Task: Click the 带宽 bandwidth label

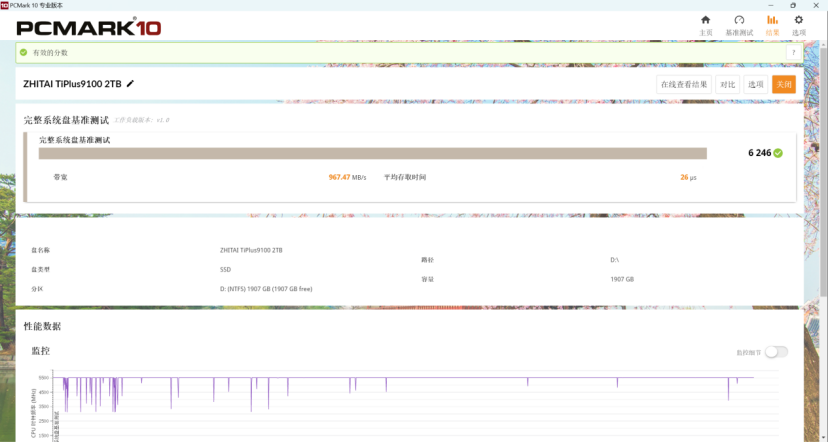Action: pyautogui.click(x=60, y=177)
